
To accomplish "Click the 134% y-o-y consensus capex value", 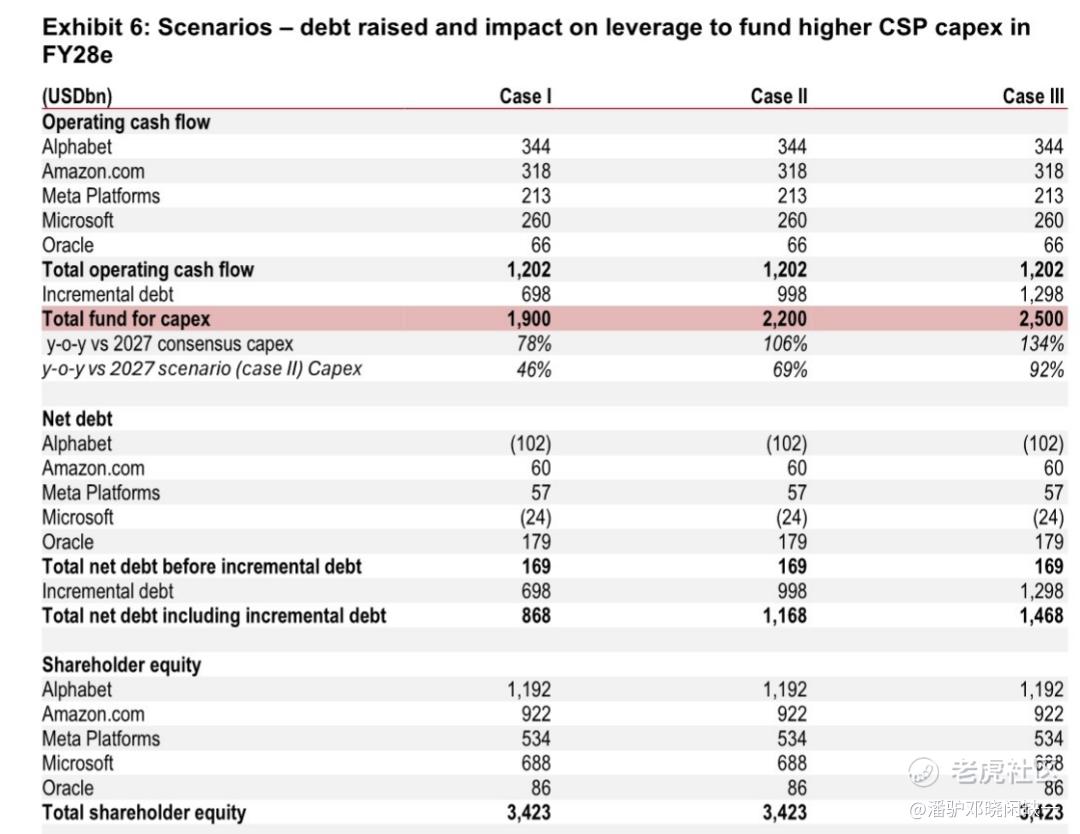I will click(x=1042, y=344).
